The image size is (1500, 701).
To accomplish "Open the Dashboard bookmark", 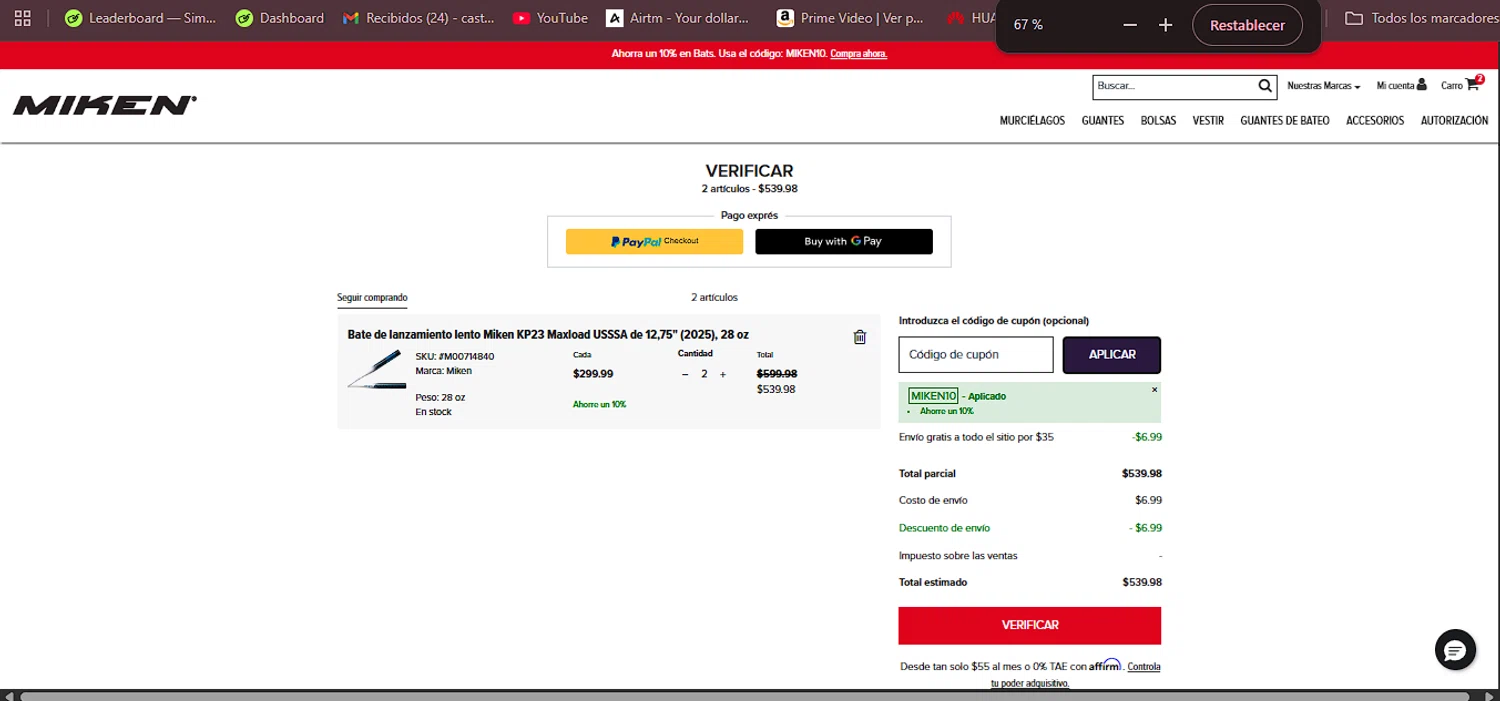I will pyautogui.click(x=280, y=18).
